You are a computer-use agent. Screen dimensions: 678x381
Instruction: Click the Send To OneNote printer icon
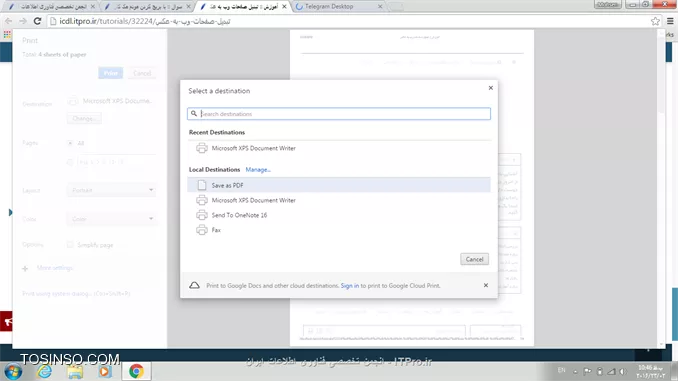201,215
